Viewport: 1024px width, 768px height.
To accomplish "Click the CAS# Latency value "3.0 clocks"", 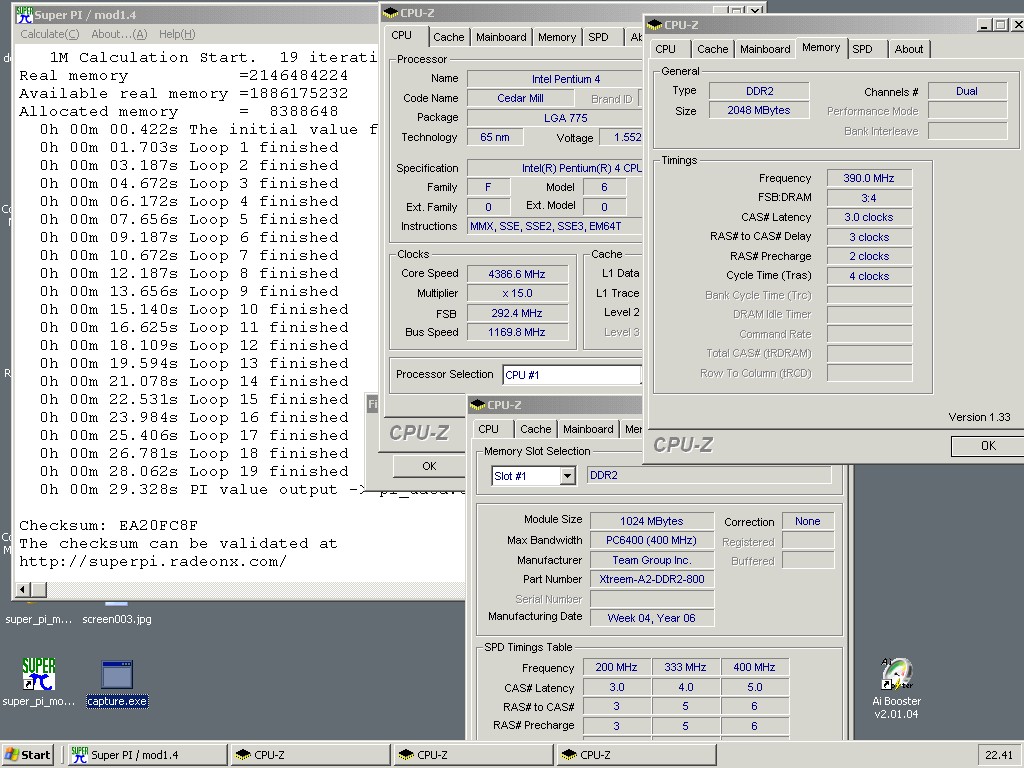I will click(869, 217).
